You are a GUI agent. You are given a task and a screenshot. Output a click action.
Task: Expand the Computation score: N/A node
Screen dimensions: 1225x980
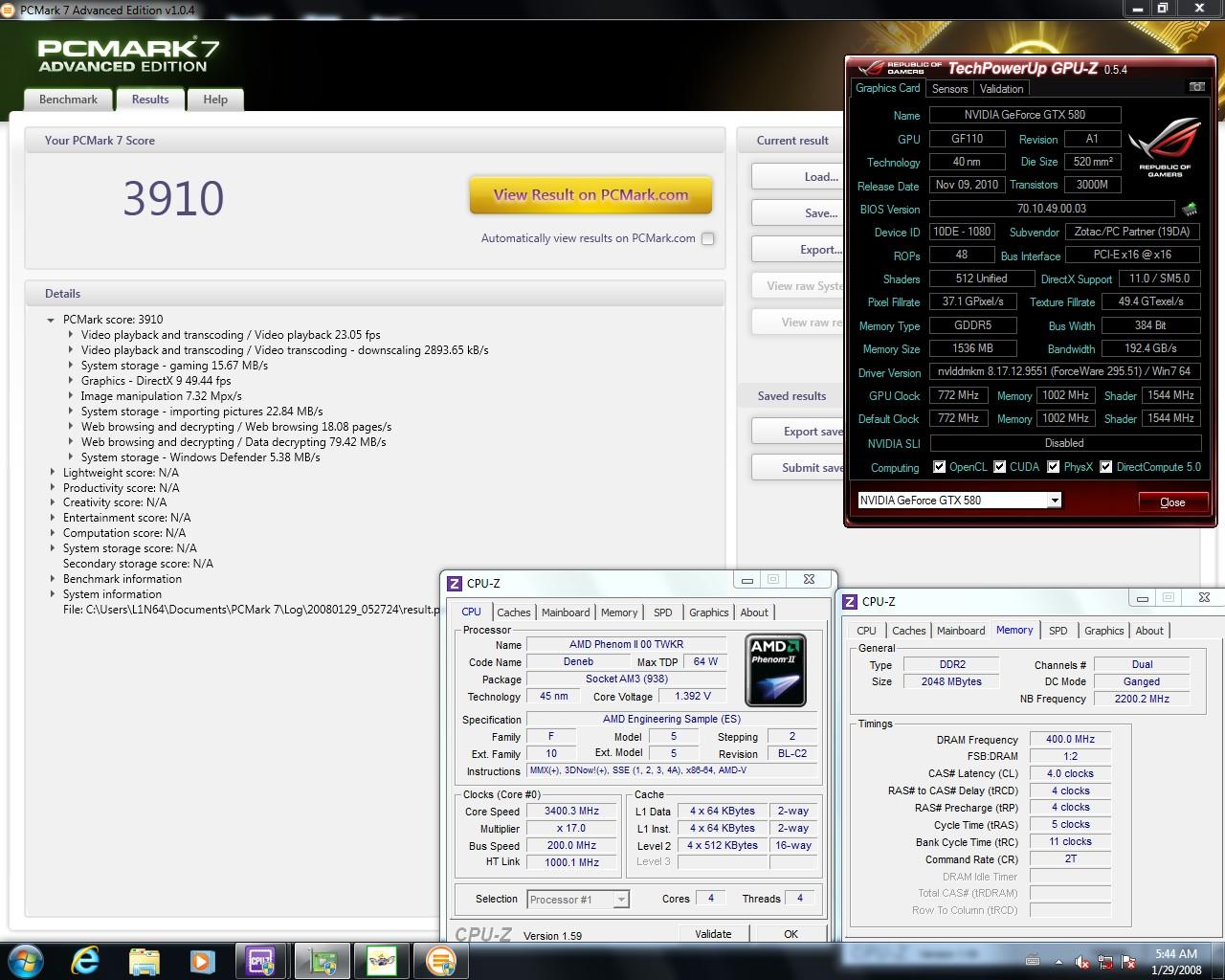[53, 533]
